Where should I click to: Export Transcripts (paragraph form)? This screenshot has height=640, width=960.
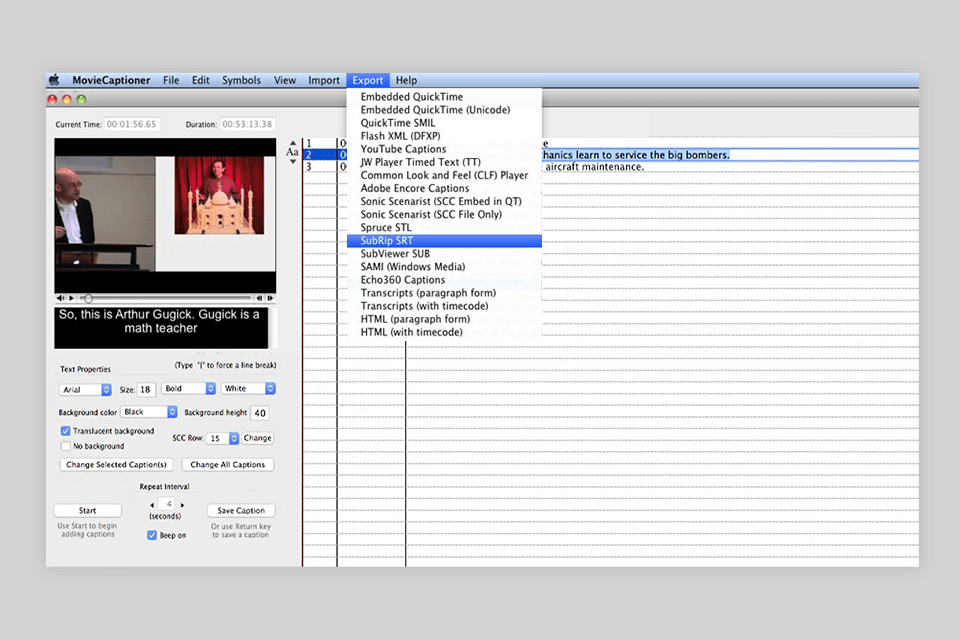[x=444, y=293]
